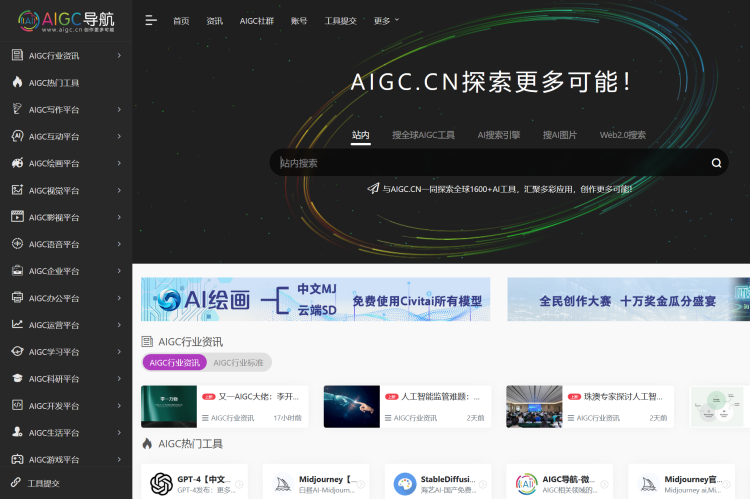Click the AIGC导航-微 card logo icon
The image size is (750, 499).
pos(527,484)
